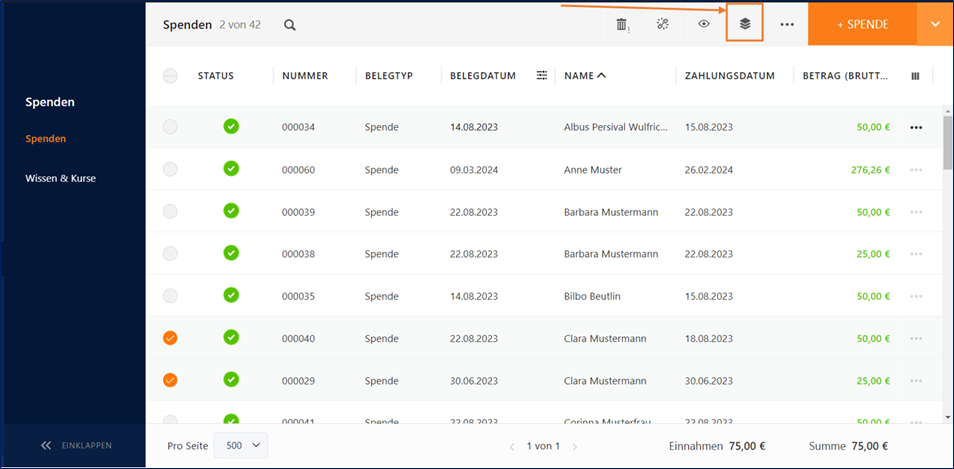Click scrollbar up arrow
Viewport: 954px width, 469px height.
point(947,111)
